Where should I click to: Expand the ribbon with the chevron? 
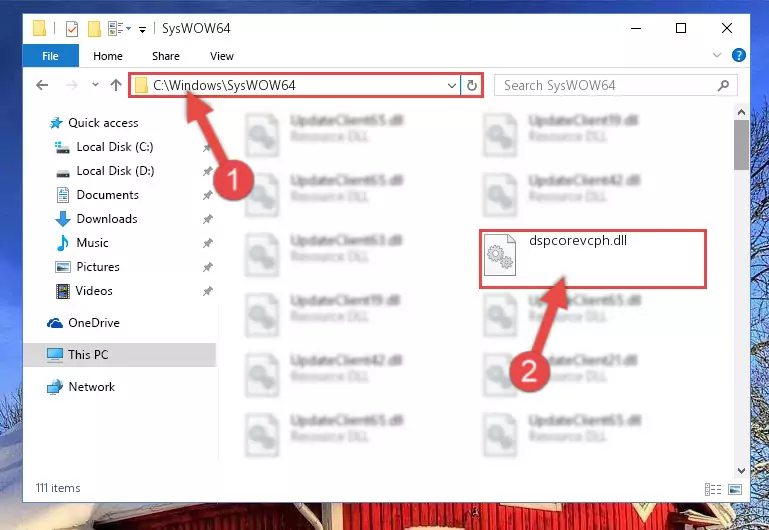point(717,55)
